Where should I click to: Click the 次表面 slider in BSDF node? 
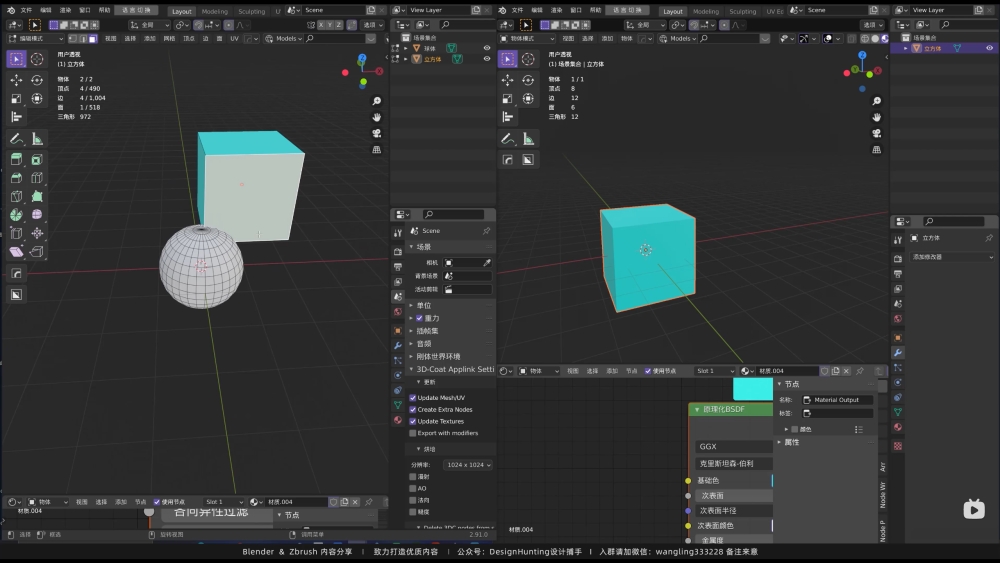tap(733, 495)
